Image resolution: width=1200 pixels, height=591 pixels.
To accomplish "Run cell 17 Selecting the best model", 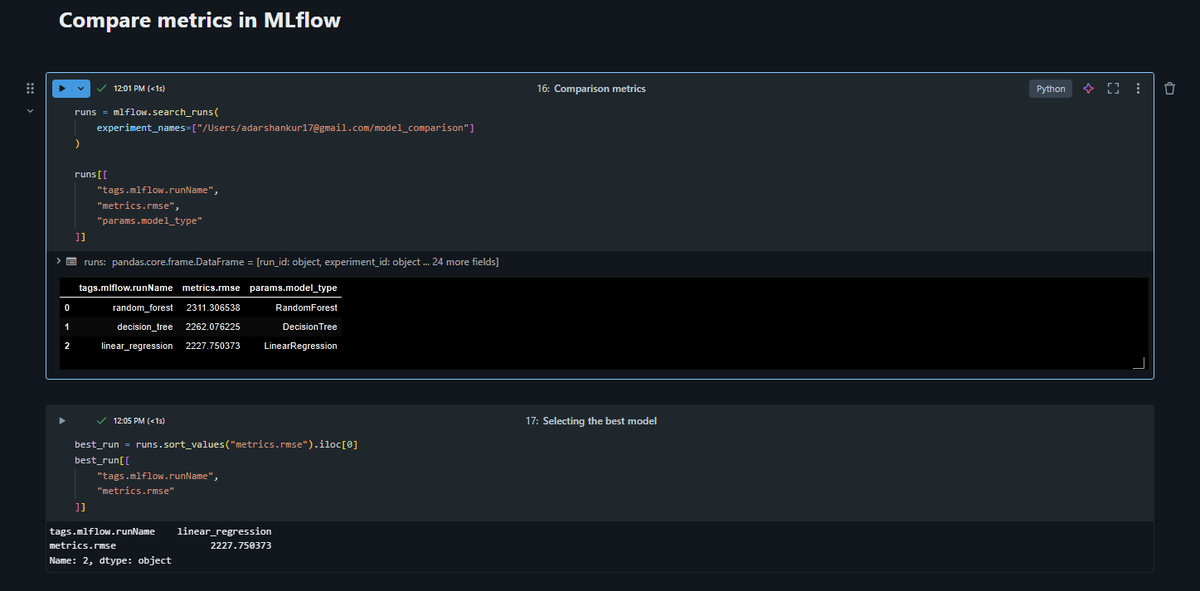I will click(62, 421).
